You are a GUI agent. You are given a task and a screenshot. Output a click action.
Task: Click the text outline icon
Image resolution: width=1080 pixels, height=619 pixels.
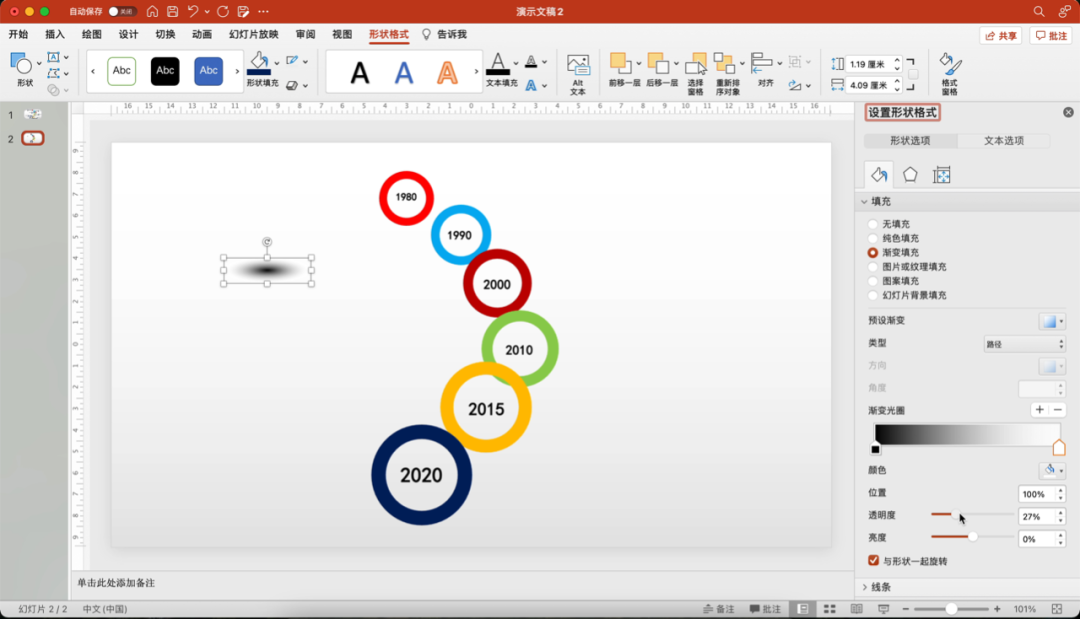pos(531,61)
